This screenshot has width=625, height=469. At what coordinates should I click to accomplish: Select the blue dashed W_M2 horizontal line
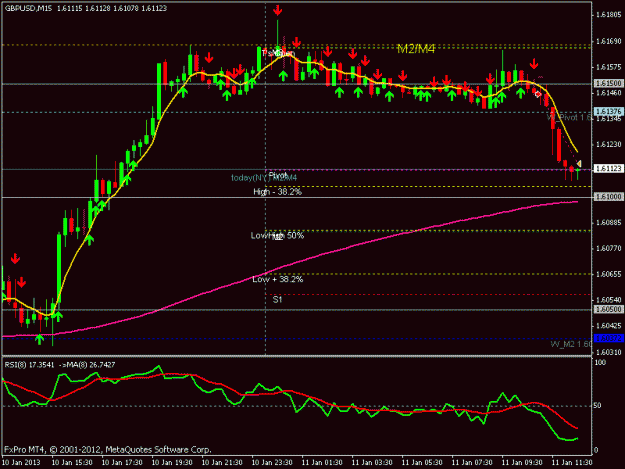pos(297,339)
